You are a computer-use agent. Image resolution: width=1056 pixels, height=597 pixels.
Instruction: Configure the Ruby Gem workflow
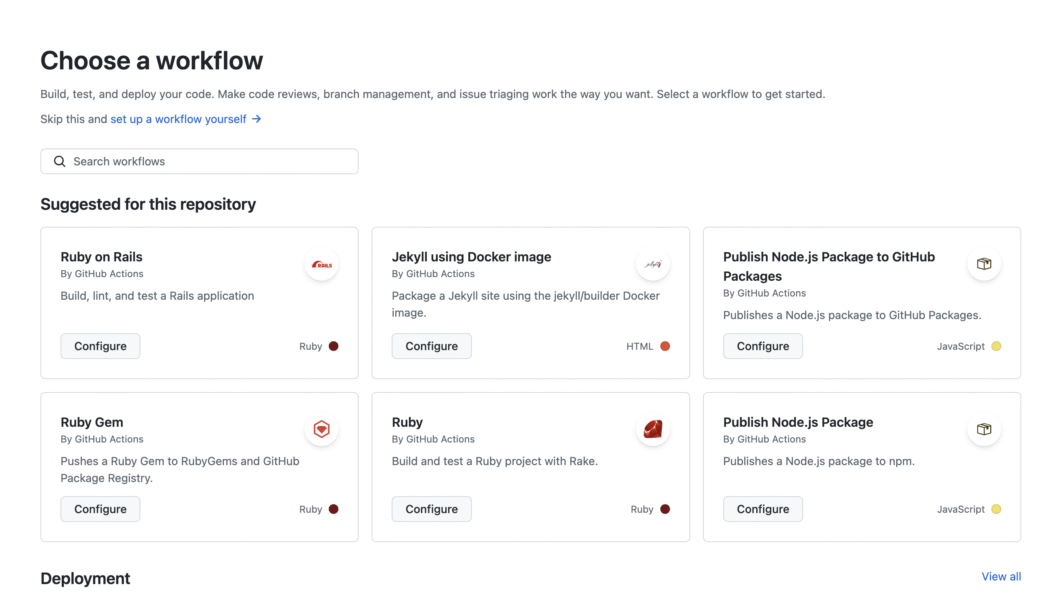100,509
